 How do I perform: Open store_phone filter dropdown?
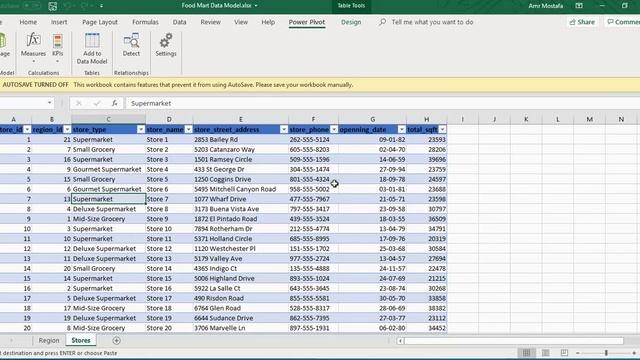coord(334,129)
